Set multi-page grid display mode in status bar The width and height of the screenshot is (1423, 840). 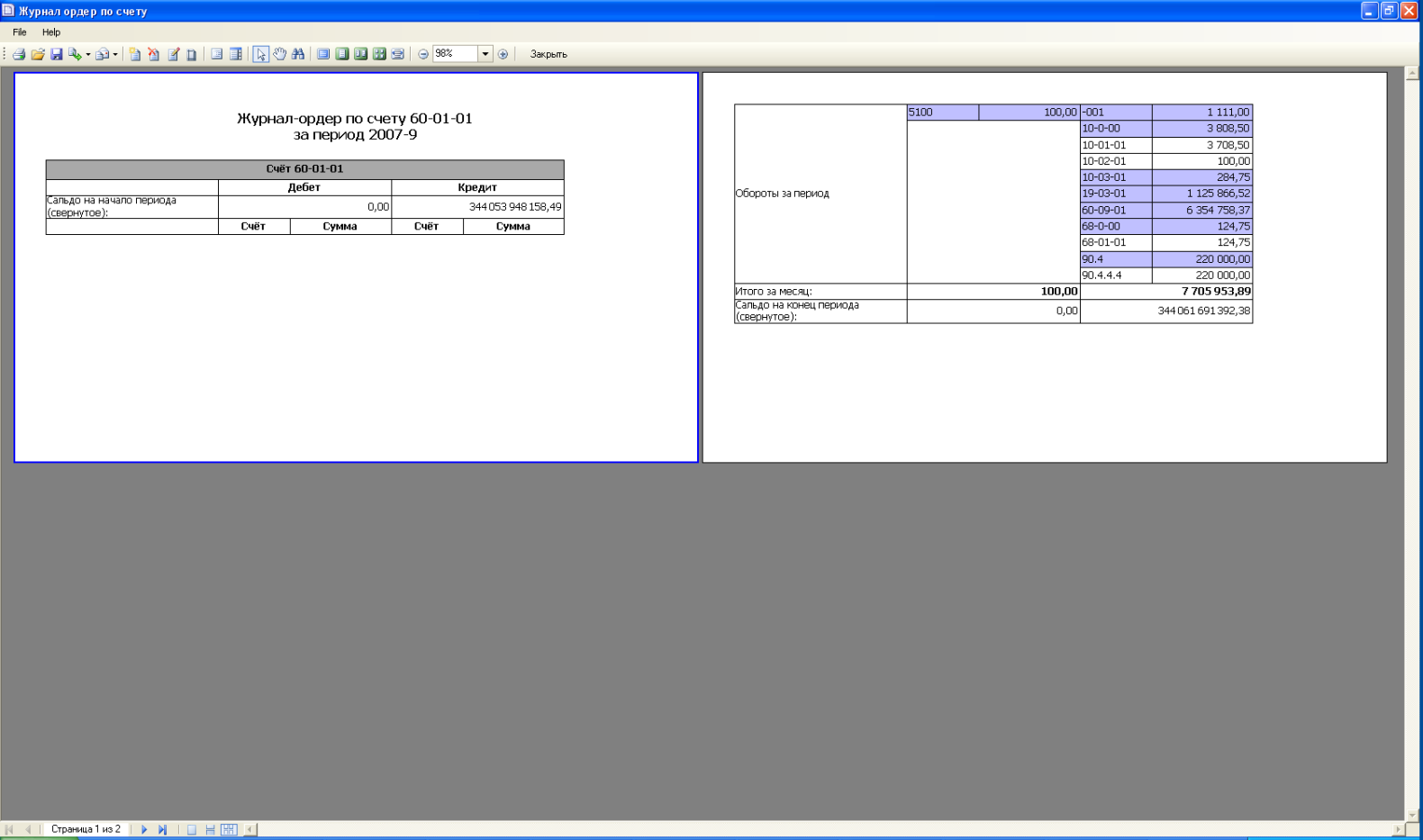point(229,829)
